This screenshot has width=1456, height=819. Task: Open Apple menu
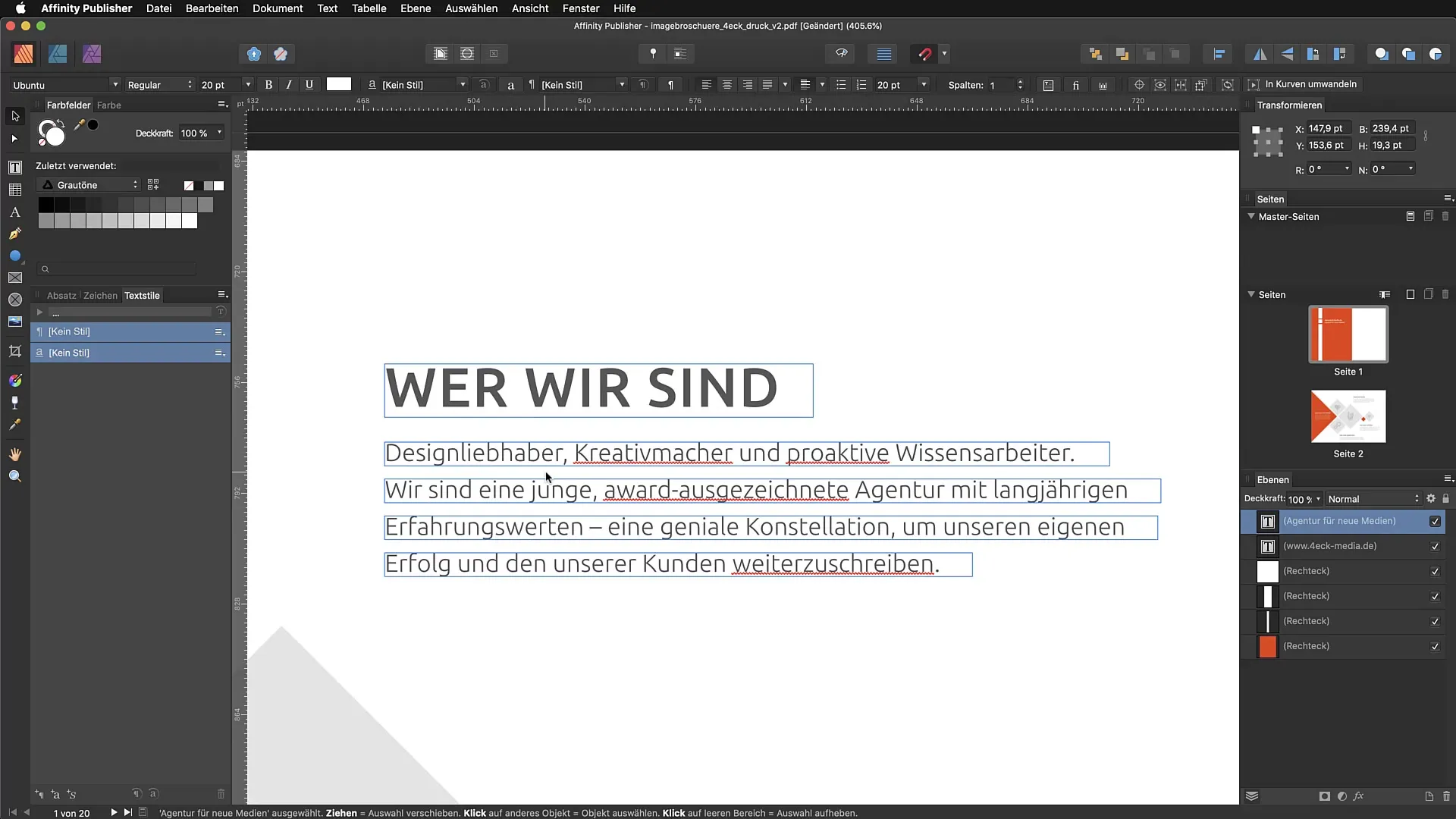(20, 8)
